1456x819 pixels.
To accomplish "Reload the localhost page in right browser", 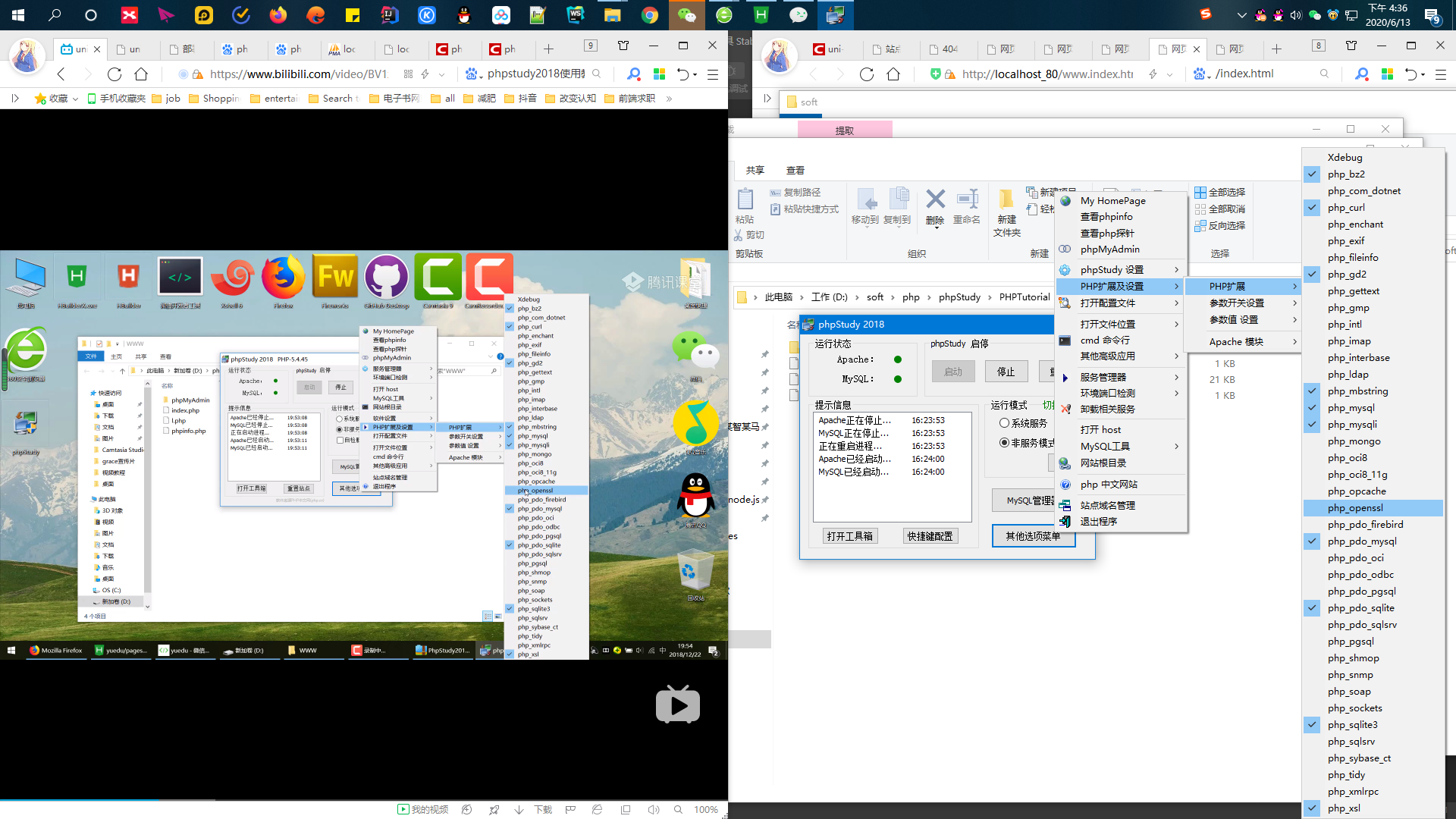I will [x=867, y=74].
